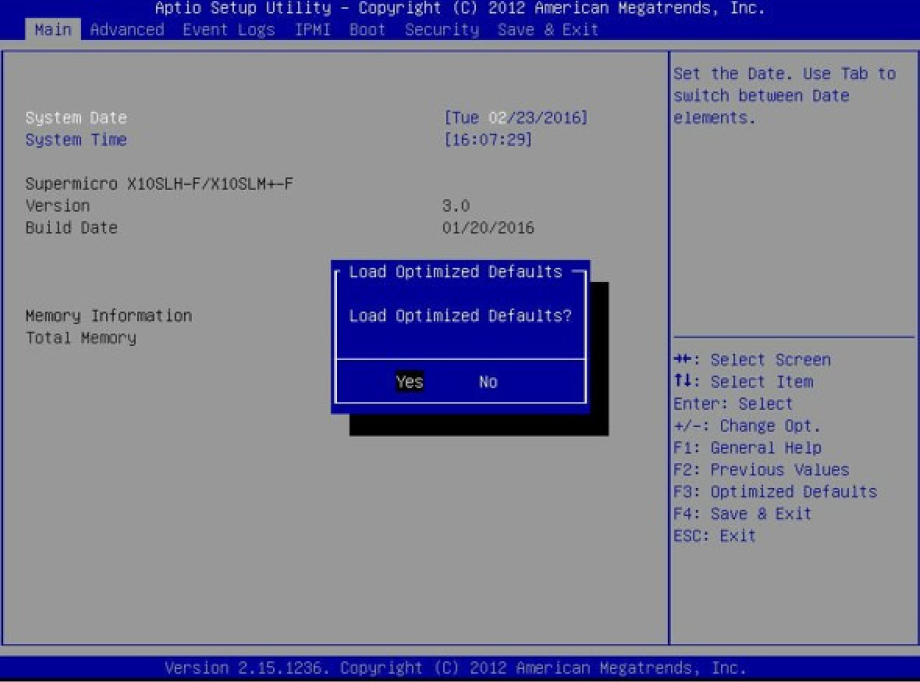Click the Select Item key hint
The width and height of the screenshot is (920, 682).
coord(743,381)
